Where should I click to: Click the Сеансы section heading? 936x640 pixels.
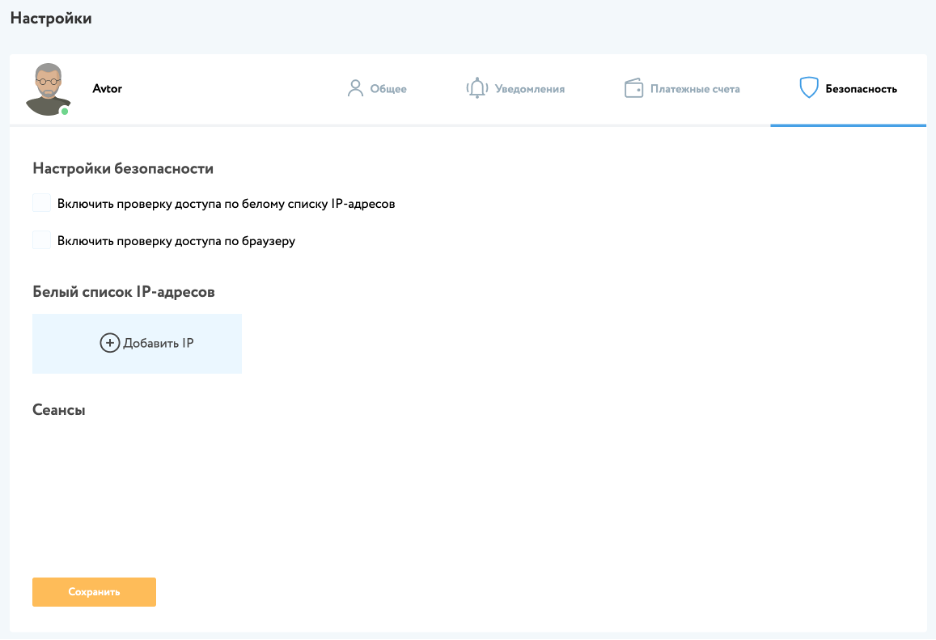coord(59,410)
